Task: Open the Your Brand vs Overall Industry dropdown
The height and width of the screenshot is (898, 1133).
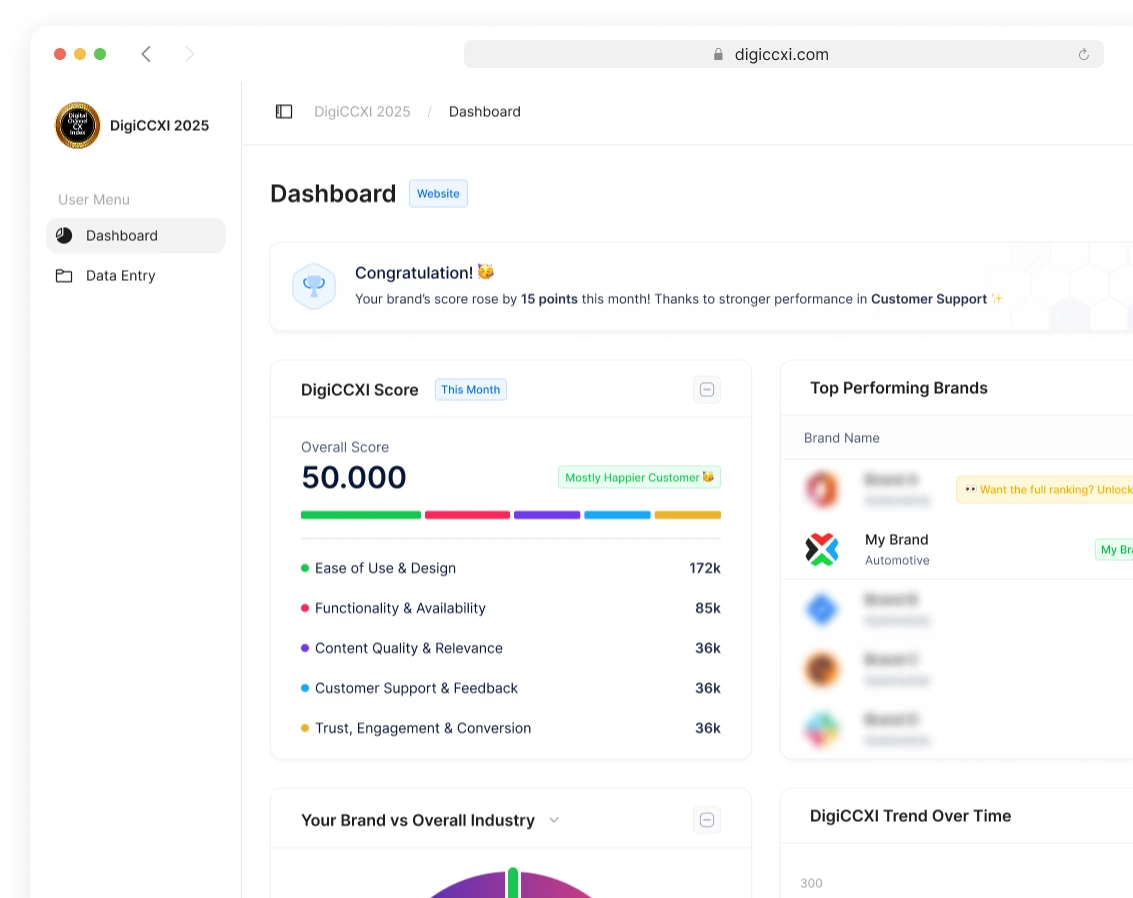Action: click(x=554, y=820)
